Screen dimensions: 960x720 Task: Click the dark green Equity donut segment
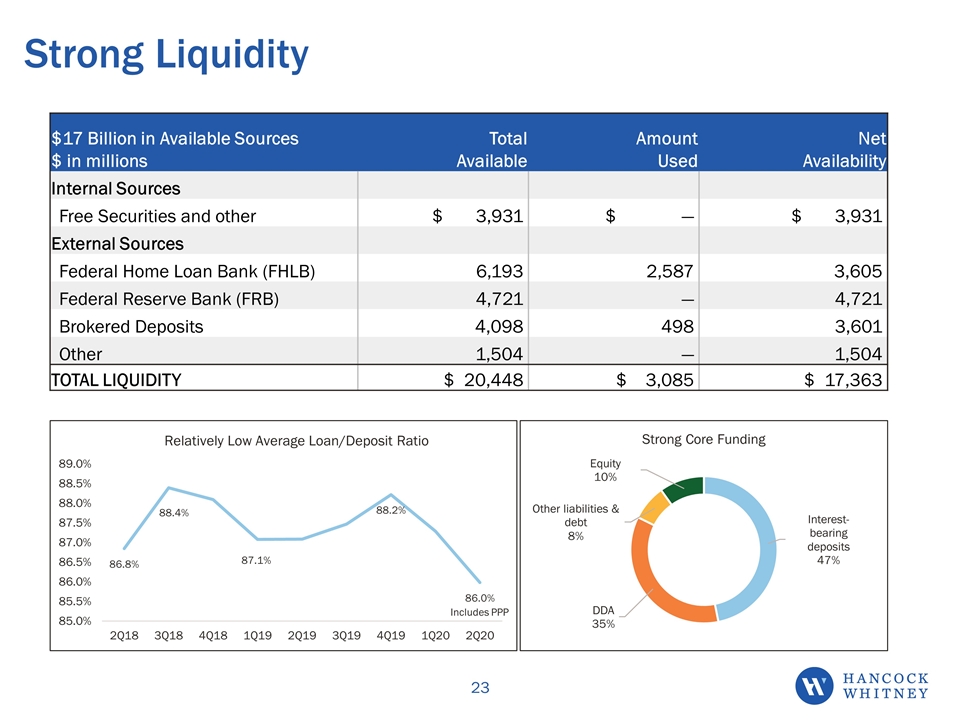pyautogui.click(x=684, y=489)
